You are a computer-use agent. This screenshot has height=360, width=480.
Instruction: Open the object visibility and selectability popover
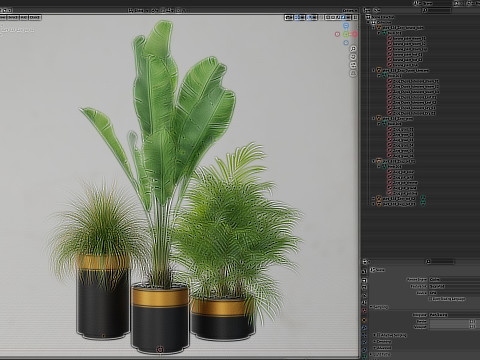pos(289,17)
